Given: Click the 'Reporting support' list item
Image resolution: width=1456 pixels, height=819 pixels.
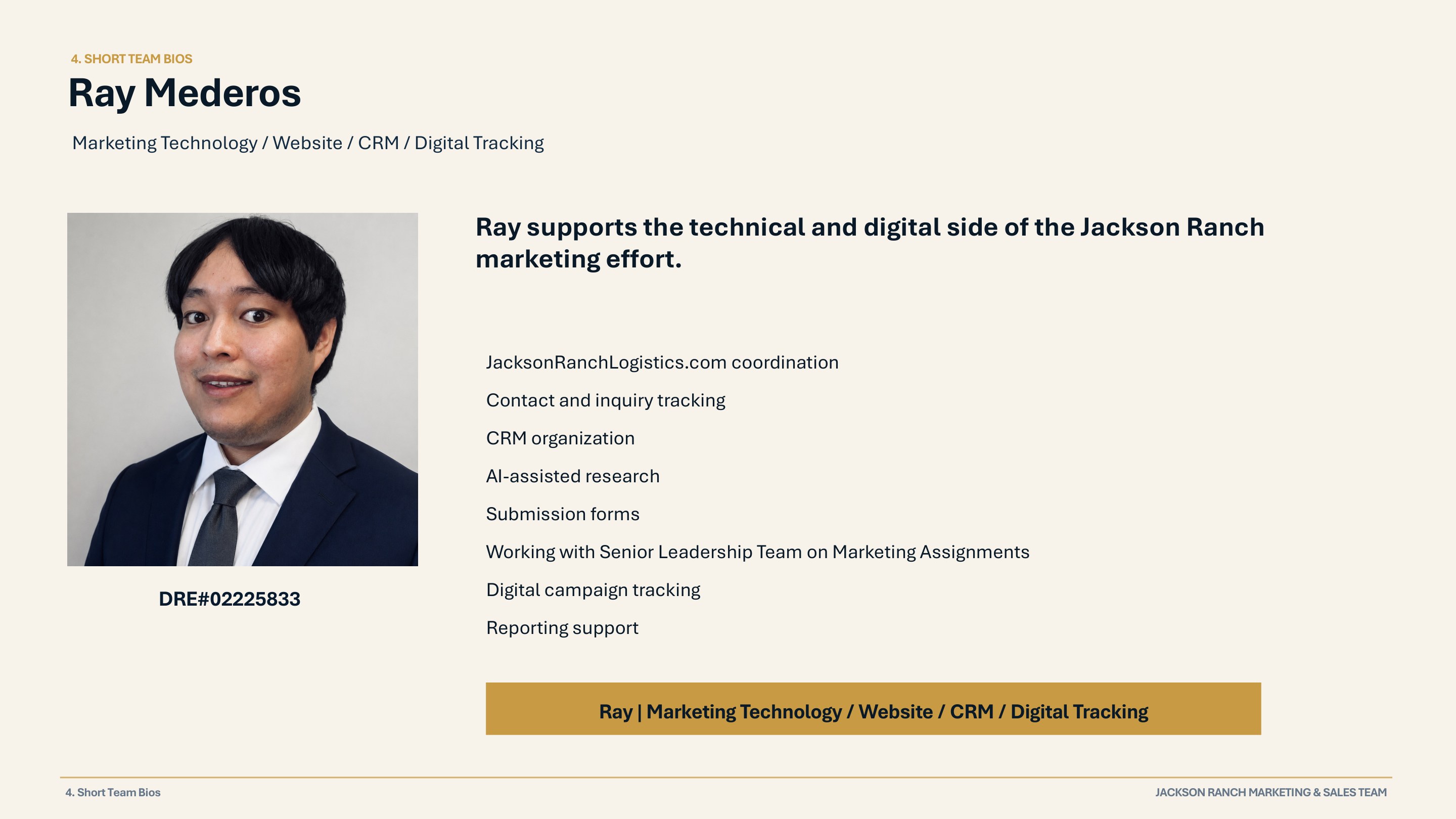Looking at the screenshot, I should click(x=562, y=628).
